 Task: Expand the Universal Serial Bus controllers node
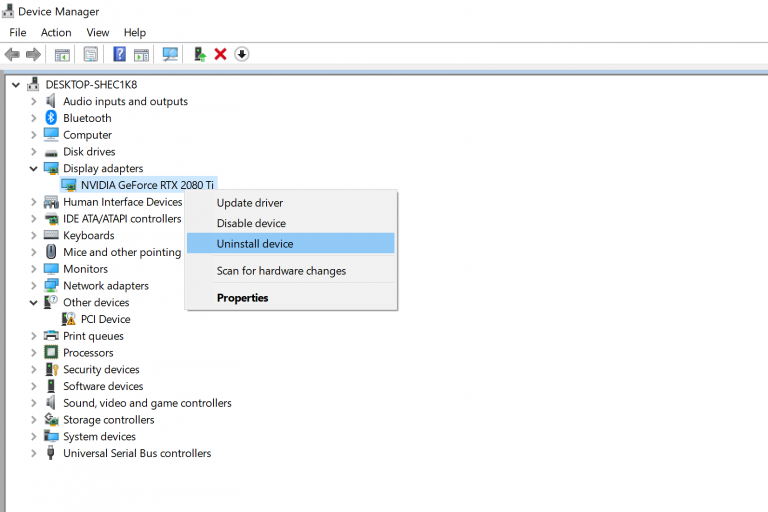pos(34,453)
